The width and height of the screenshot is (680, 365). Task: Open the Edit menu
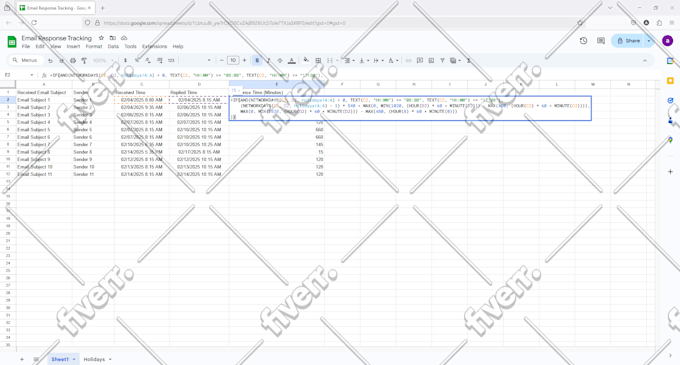pyautogui.click(x=40, y=46)
